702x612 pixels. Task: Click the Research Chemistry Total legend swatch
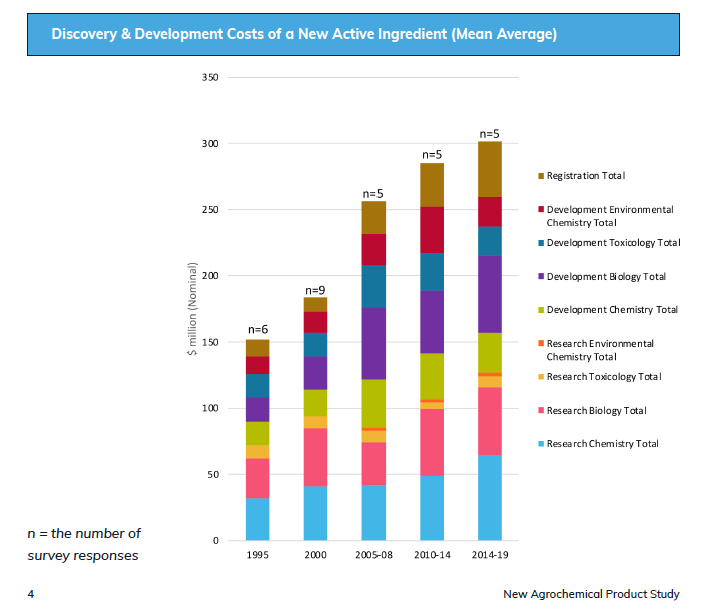click(541, 444)
